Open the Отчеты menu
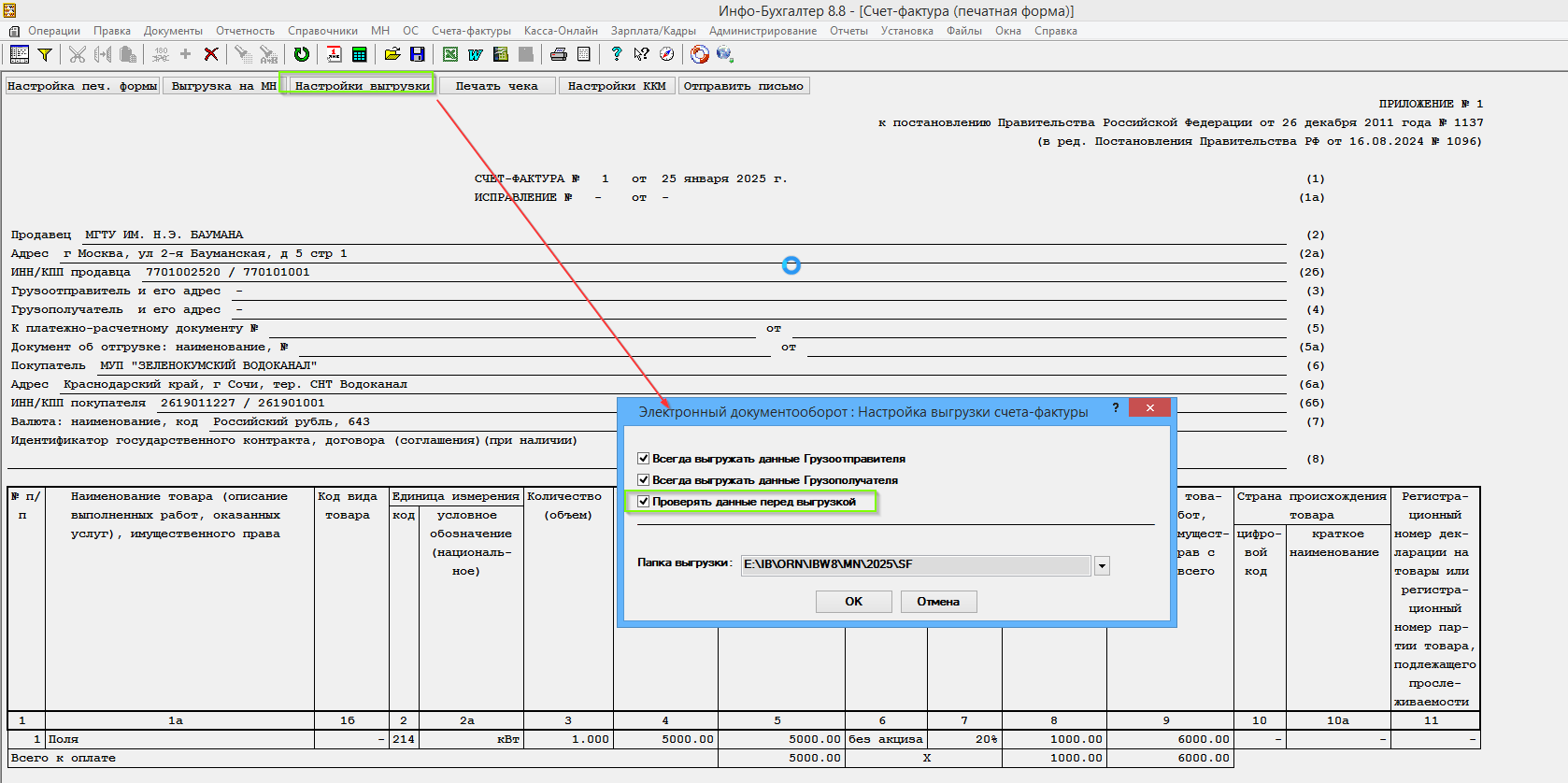1568x783 pixels. [848, 31]
